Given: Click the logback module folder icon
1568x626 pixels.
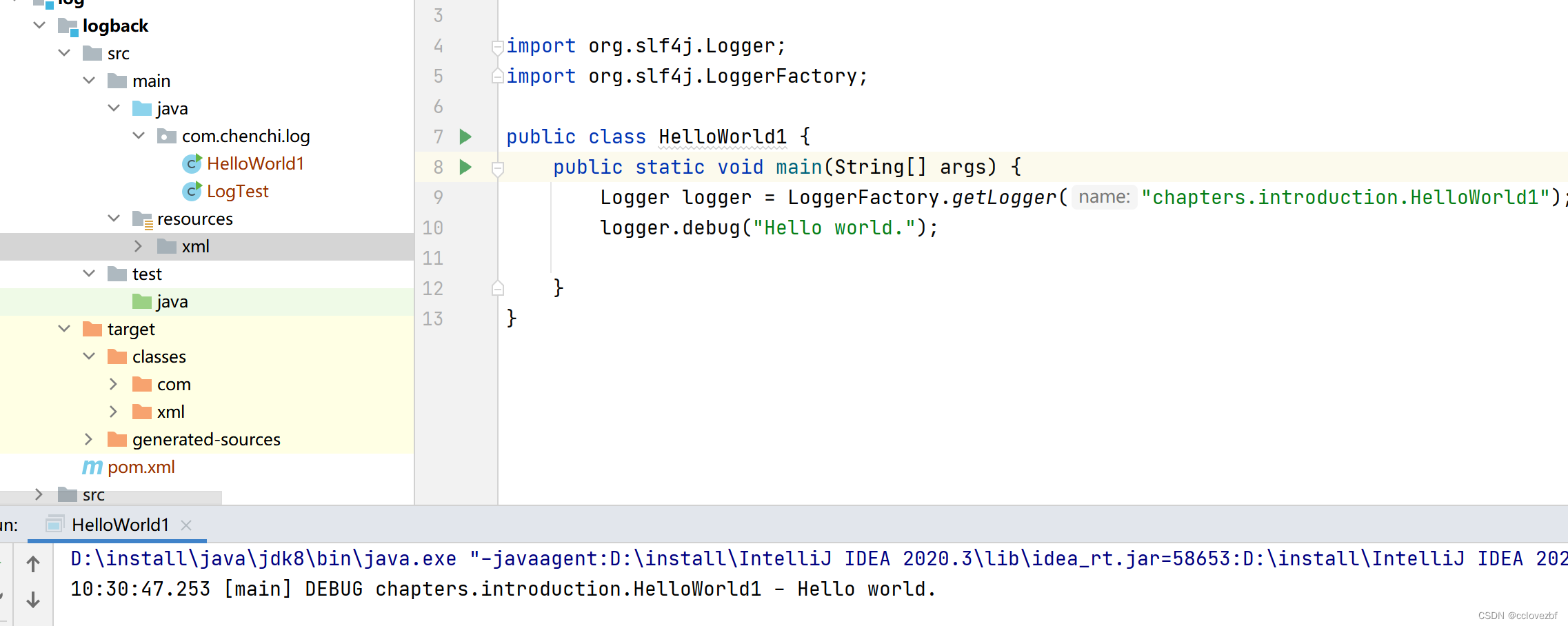Looking at the screenshot, I should pyautogui.click(x=68, y=27).
